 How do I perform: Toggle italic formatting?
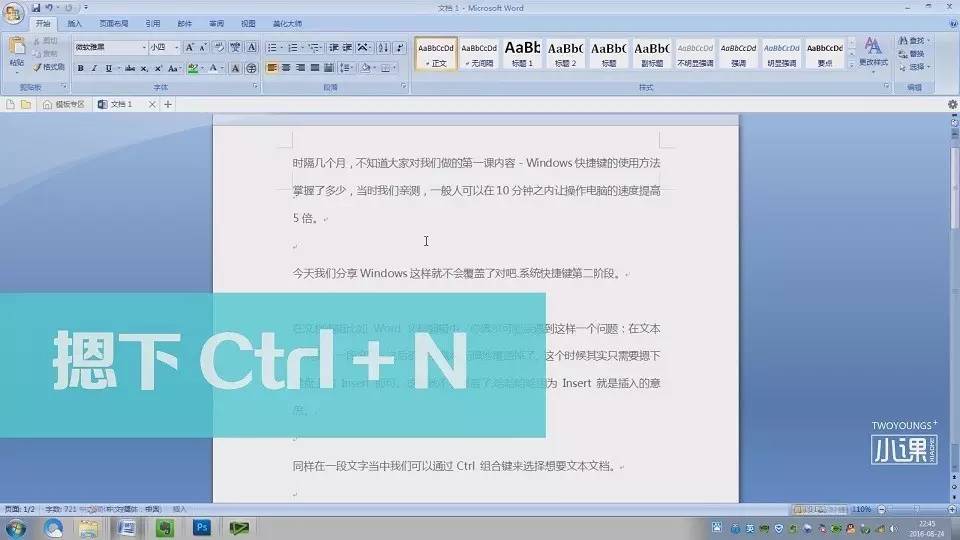[94, 69]
